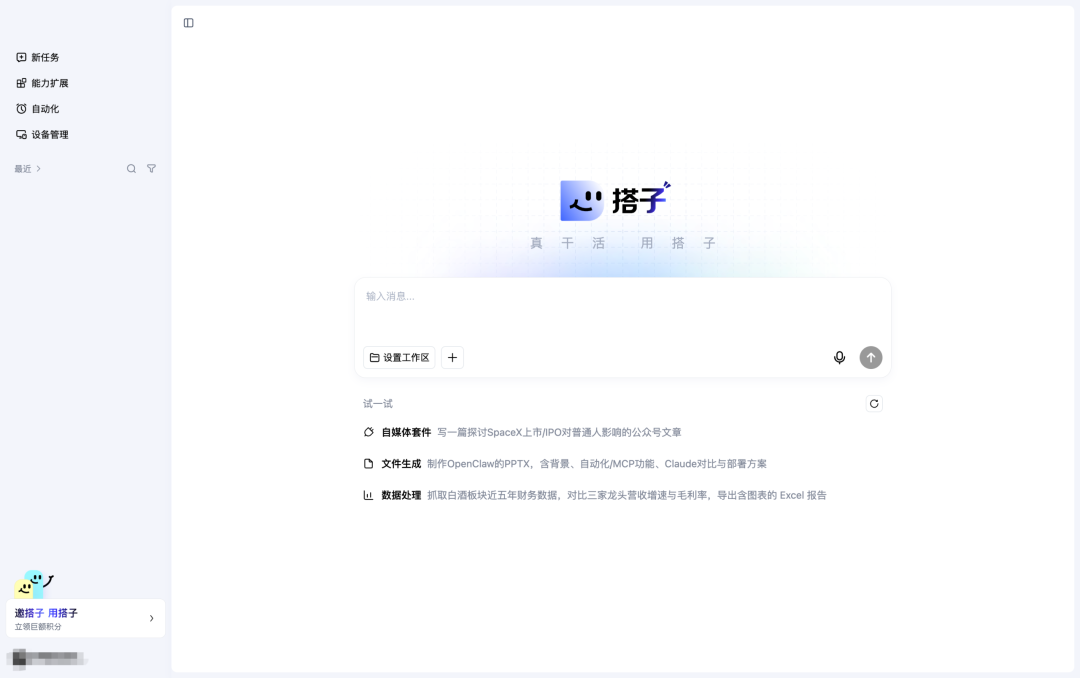This screenshot has width=1080, height=678.
Task: Open 自动化 in the sidebar
Action: coord(38,109)
